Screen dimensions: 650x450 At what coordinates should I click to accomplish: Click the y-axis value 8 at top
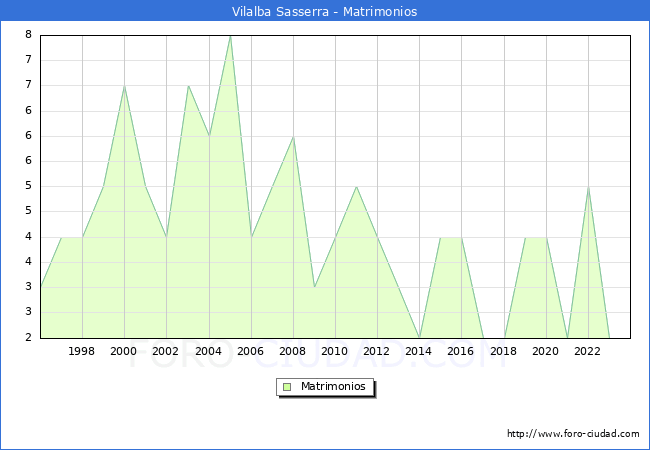click(x=28, y=34)
